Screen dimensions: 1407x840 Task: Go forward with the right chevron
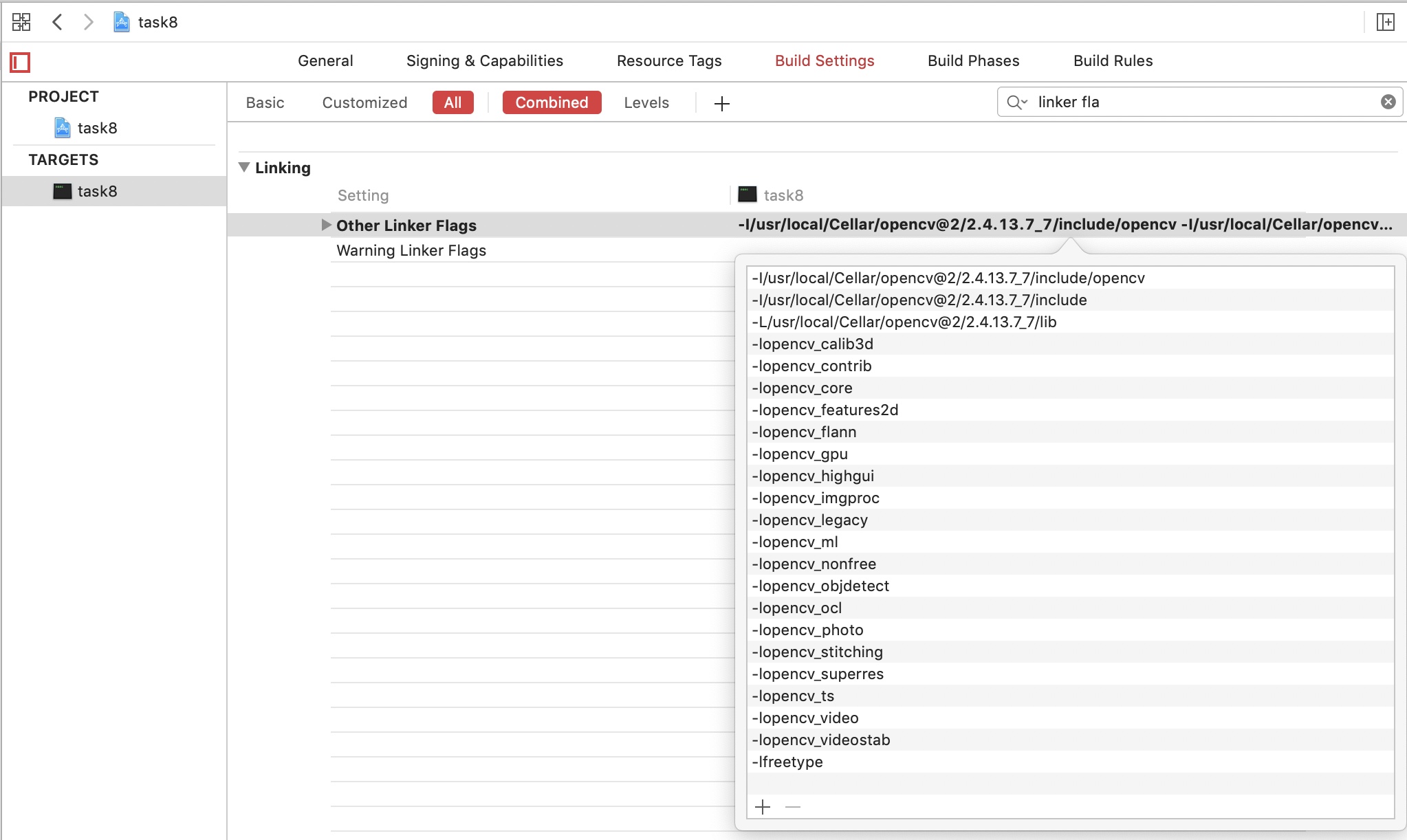coord(88,22)
